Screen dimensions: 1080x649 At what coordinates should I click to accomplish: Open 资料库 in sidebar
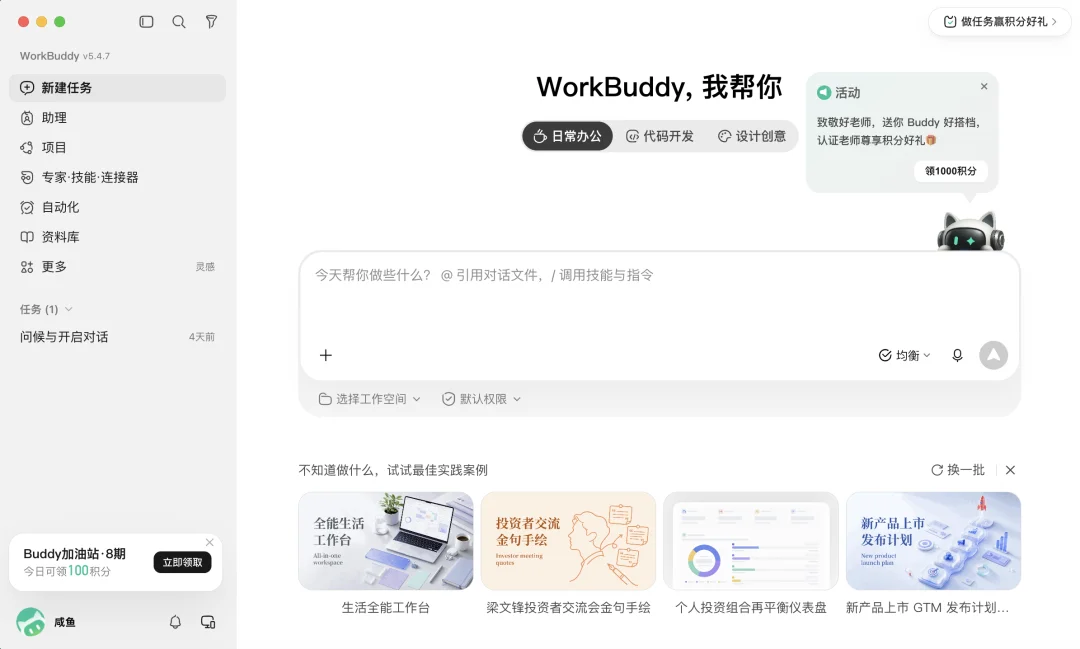click(117, 237)
